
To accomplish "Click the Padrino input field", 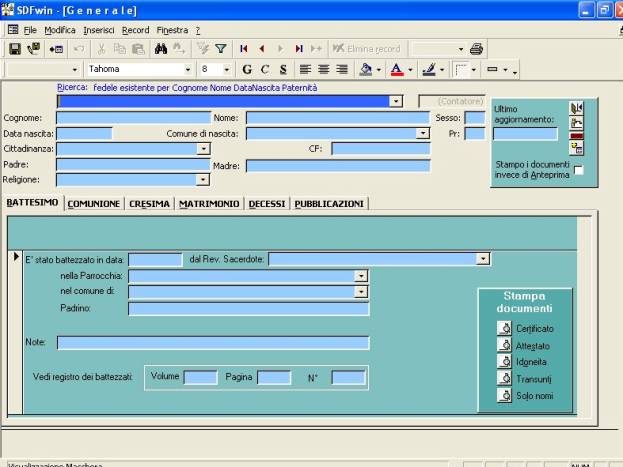I will pos(249,308).
